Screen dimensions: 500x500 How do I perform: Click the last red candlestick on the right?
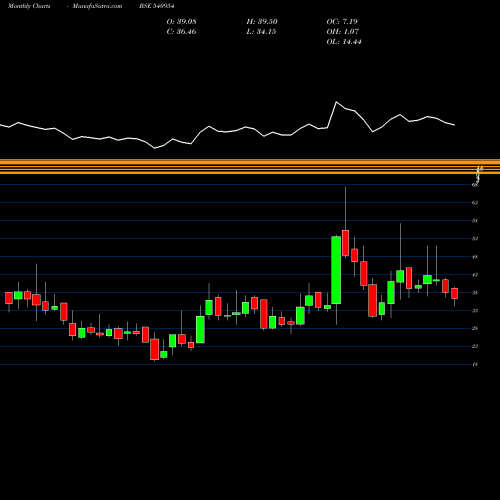pyautogui.click(x=454, y=293)
